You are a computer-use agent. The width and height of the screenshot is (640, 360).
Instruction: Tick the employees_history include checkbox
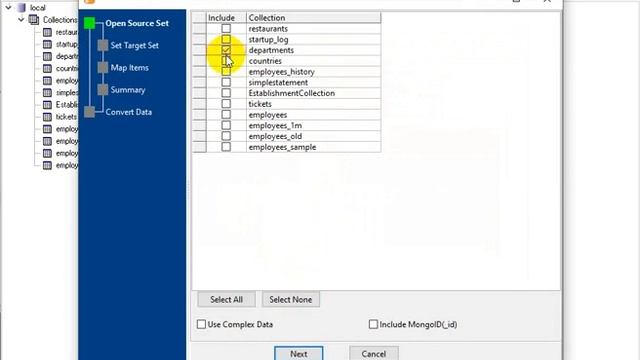[226, 72]
